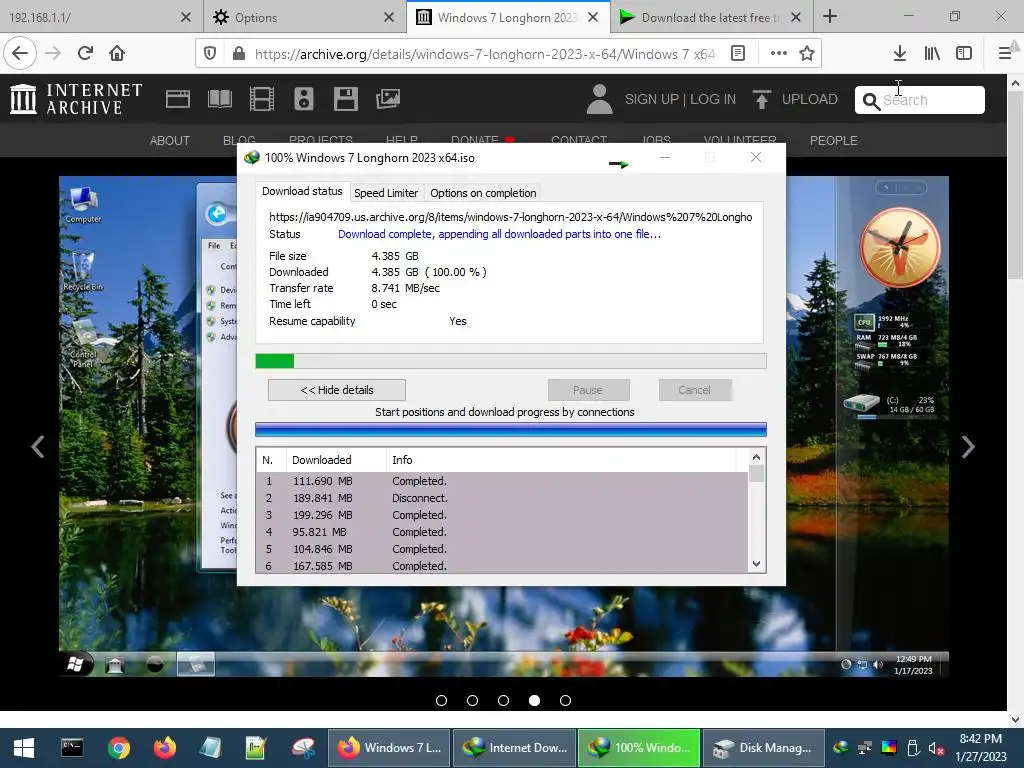This screenshot has height=768, width=1024.
Task: Click the user avatar icon
Action: [600, 99]
